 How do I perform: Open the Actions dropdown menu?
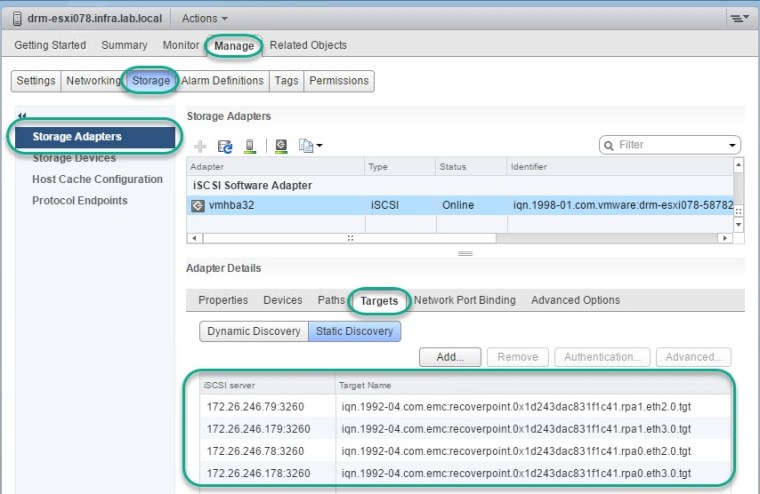(x=204, y=18)
